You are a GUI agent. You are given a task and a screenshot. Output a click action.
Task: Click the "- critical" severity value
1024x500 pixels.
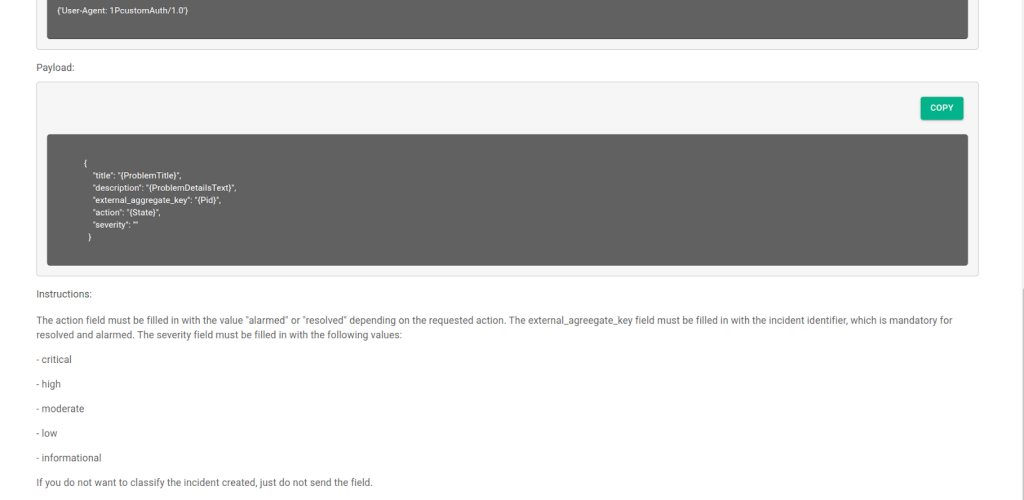(54, 360)
